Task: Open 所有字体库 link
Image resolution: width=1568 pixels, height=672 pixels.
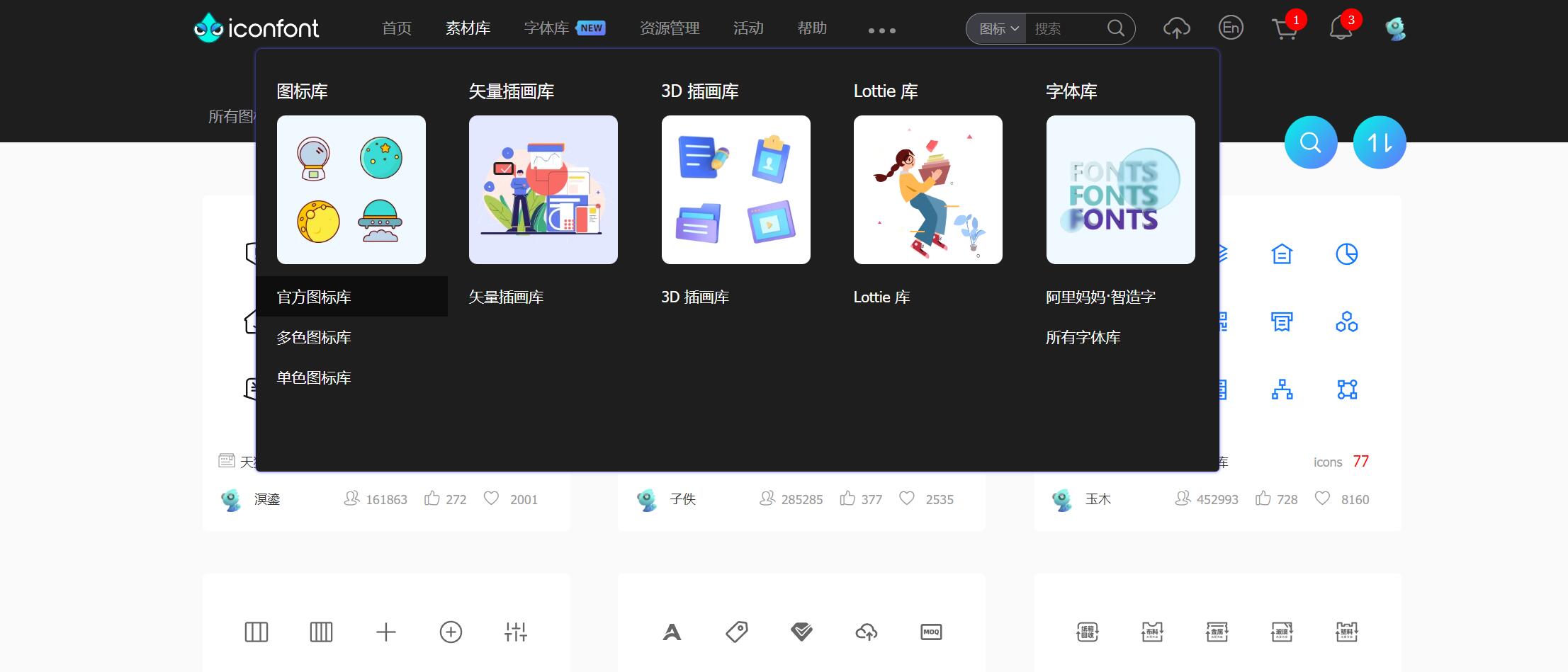Action: (x=1083, y=338)
